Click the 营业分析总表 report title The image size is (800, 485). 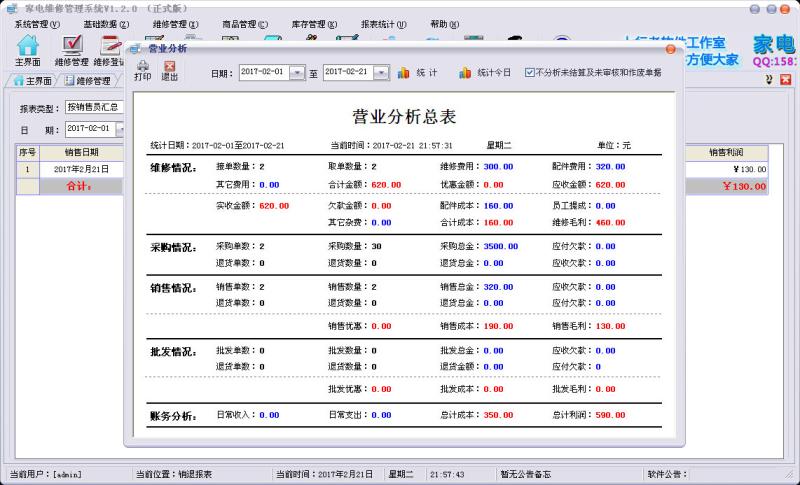404,116
